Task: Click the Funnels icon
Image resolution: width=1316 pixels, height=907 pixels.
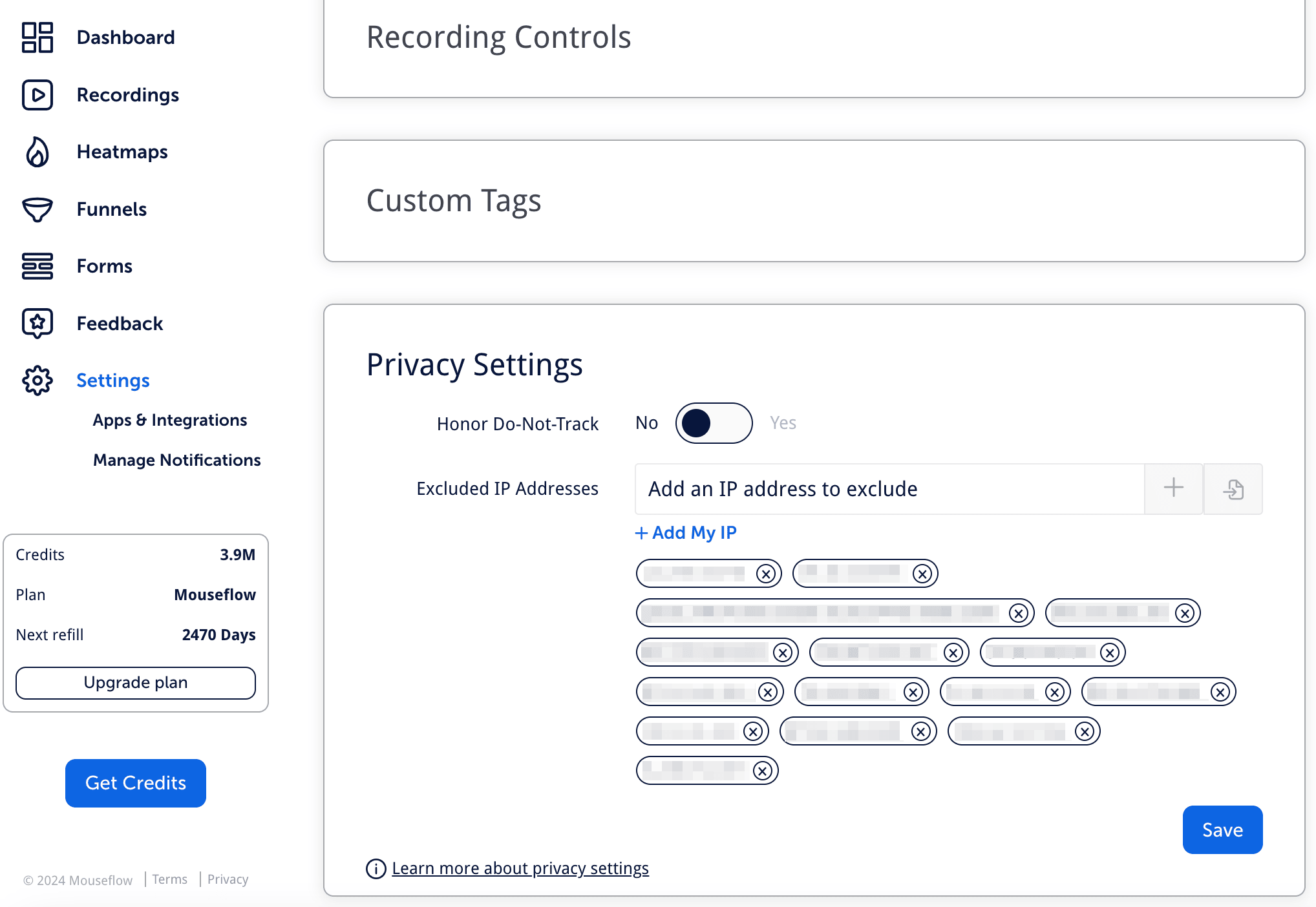Action: click(x=37, y=209)
